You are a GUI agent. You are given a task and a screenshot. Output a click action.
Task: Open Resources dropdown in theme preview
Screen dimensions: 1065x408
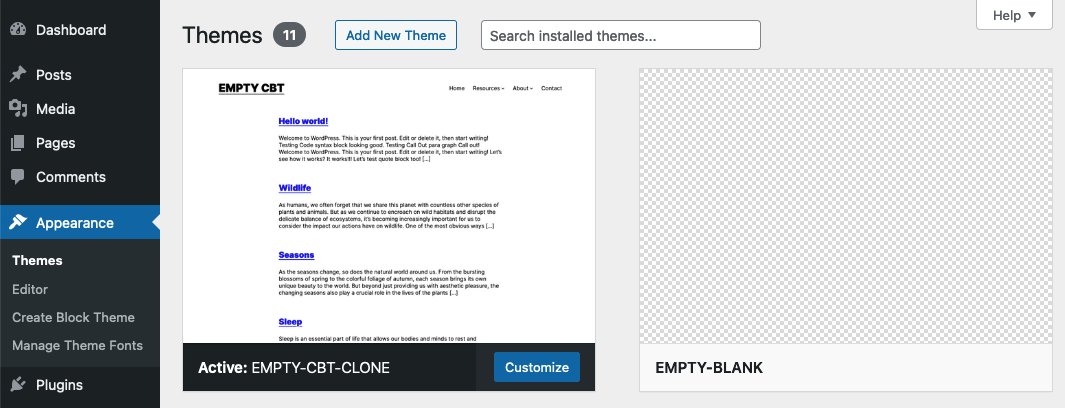click(x=488, y=88)
